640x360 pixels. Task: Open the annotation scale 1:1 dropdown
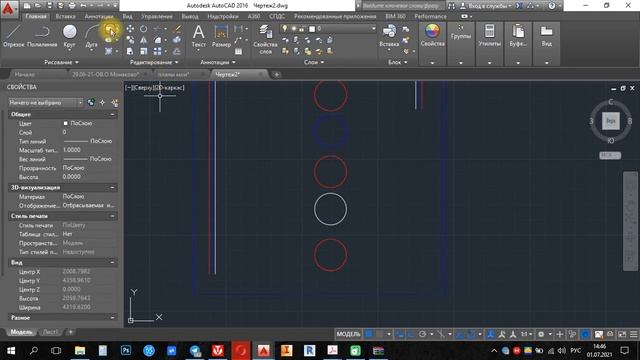point(526,334)
